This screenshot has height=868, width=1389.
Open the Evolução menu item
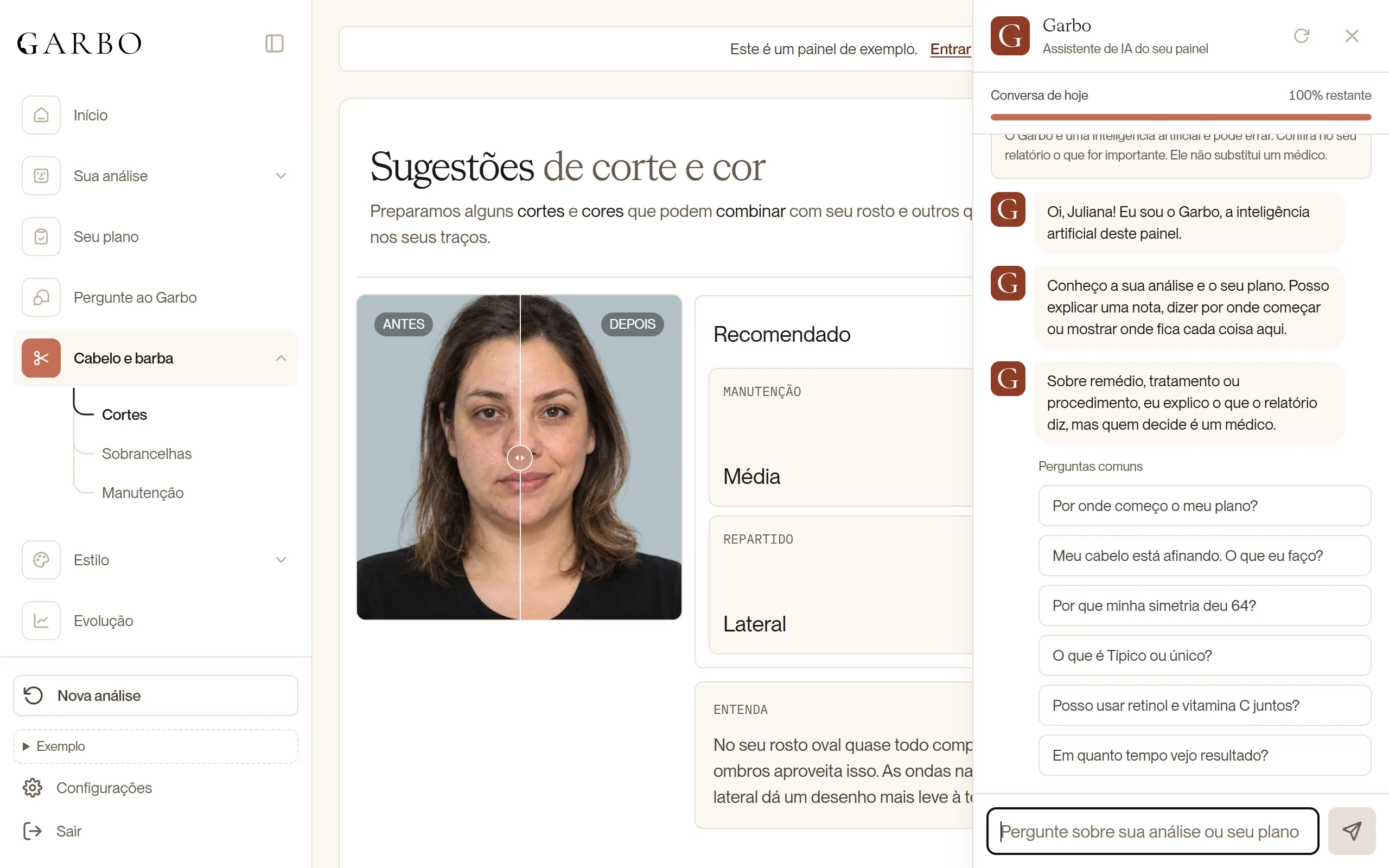click(x=156, y=621)
